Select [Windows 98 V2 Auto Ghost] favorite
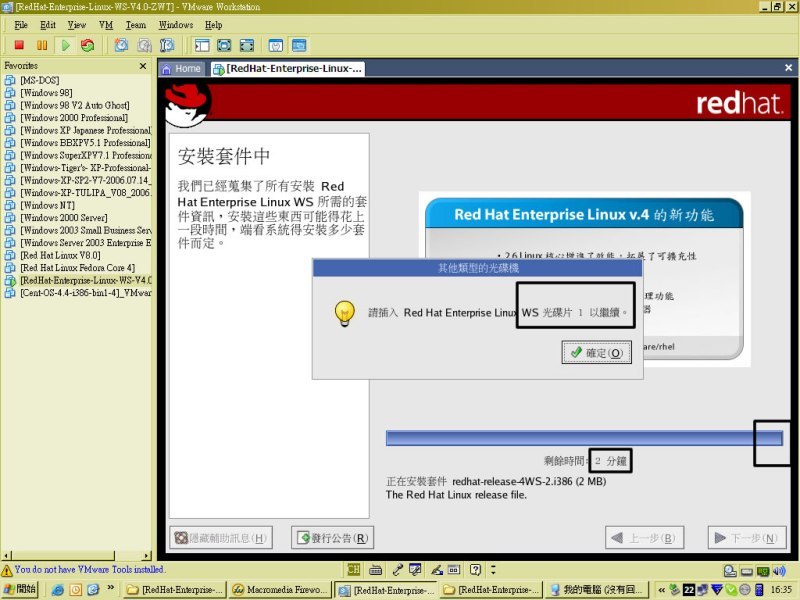Screen dimensions: 800x600 point(74,105)
